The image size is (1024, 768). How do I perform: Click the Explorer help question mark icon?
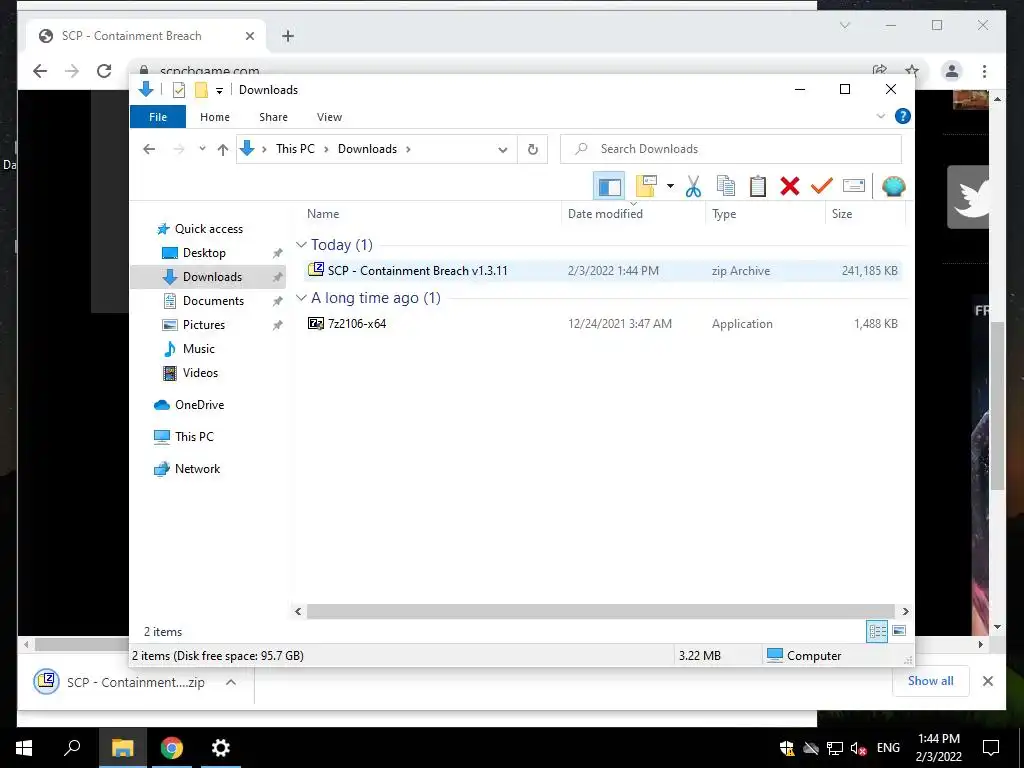click(903, 116)
